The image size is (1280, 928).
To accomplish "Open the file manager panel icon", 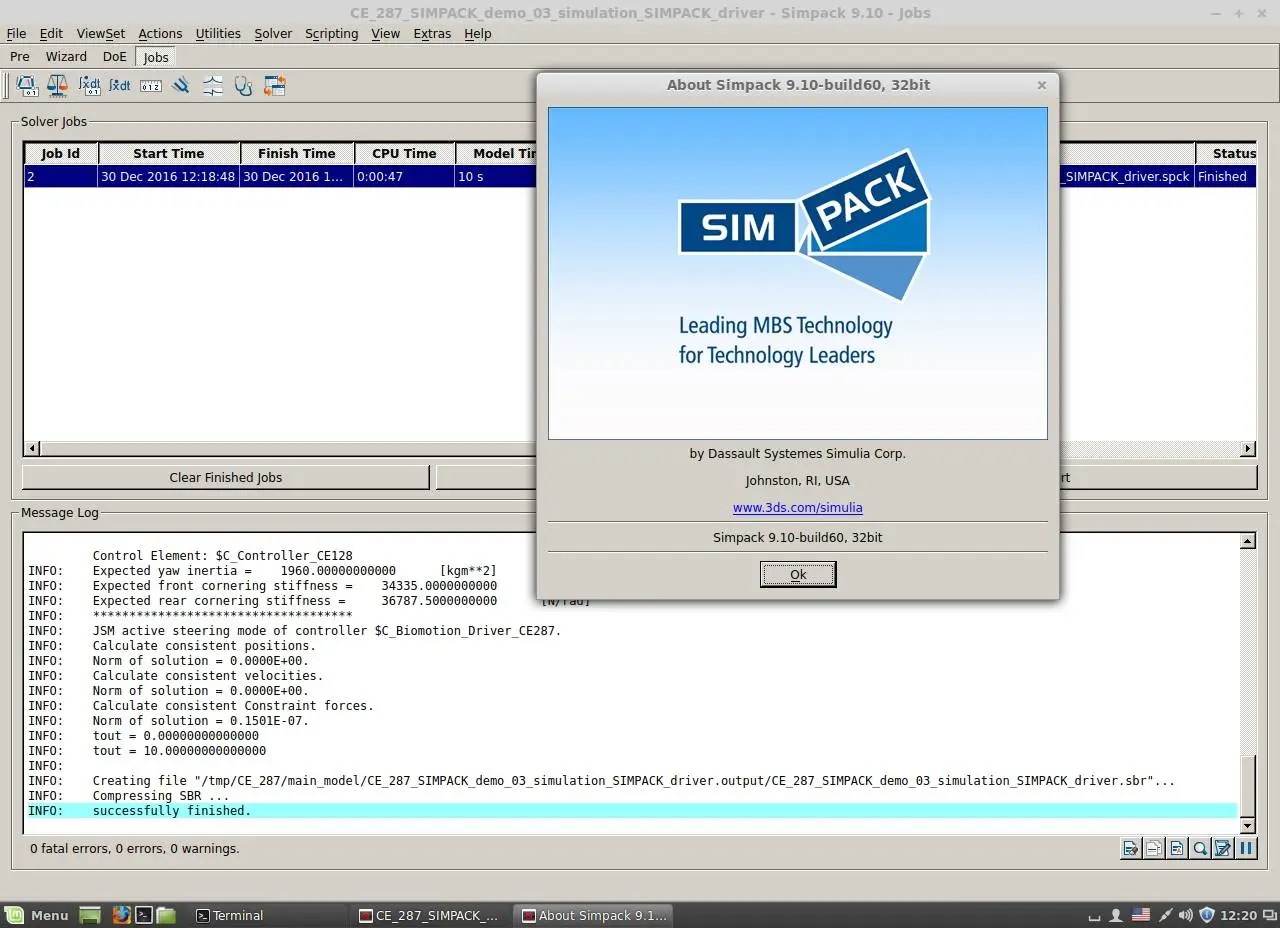I will tap(166, 915).
